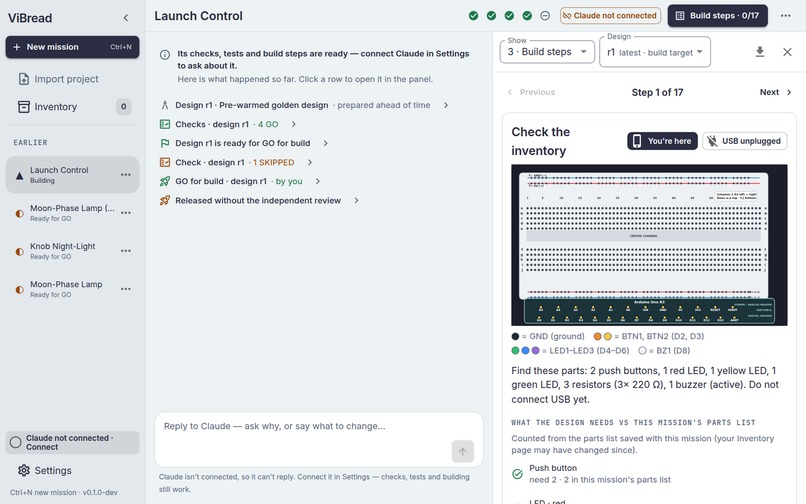The image size is (806, 504).
Task: Click Claude not connected · Connect in sidebar
Action: (x=72, y=442)
